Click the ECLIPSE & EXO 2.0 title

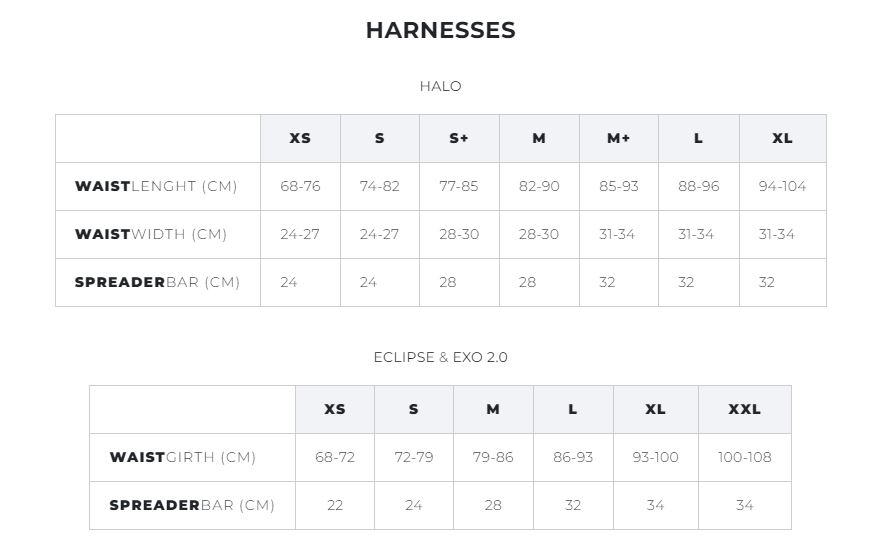click(x=441, y=357)
